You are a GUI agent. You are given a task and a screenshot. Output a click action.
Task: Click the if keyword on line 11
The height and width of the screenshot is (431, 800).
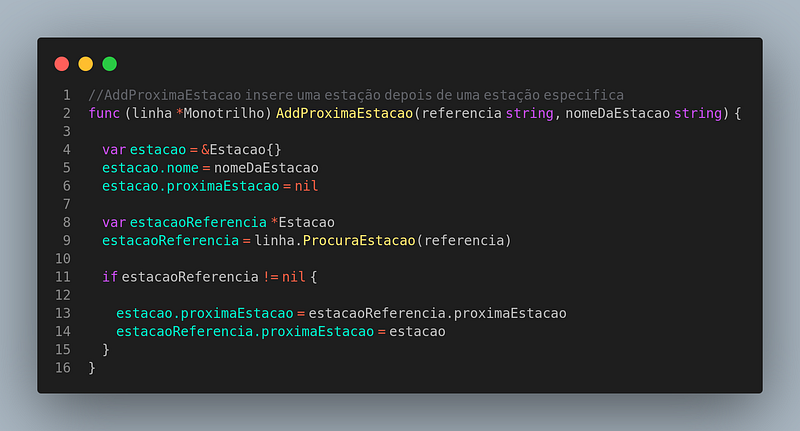point(110,277)
